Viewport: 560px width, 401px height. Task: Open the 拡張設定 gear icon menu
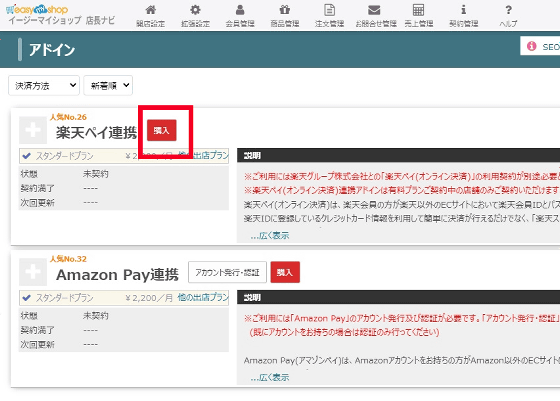(x=195, y=16)
